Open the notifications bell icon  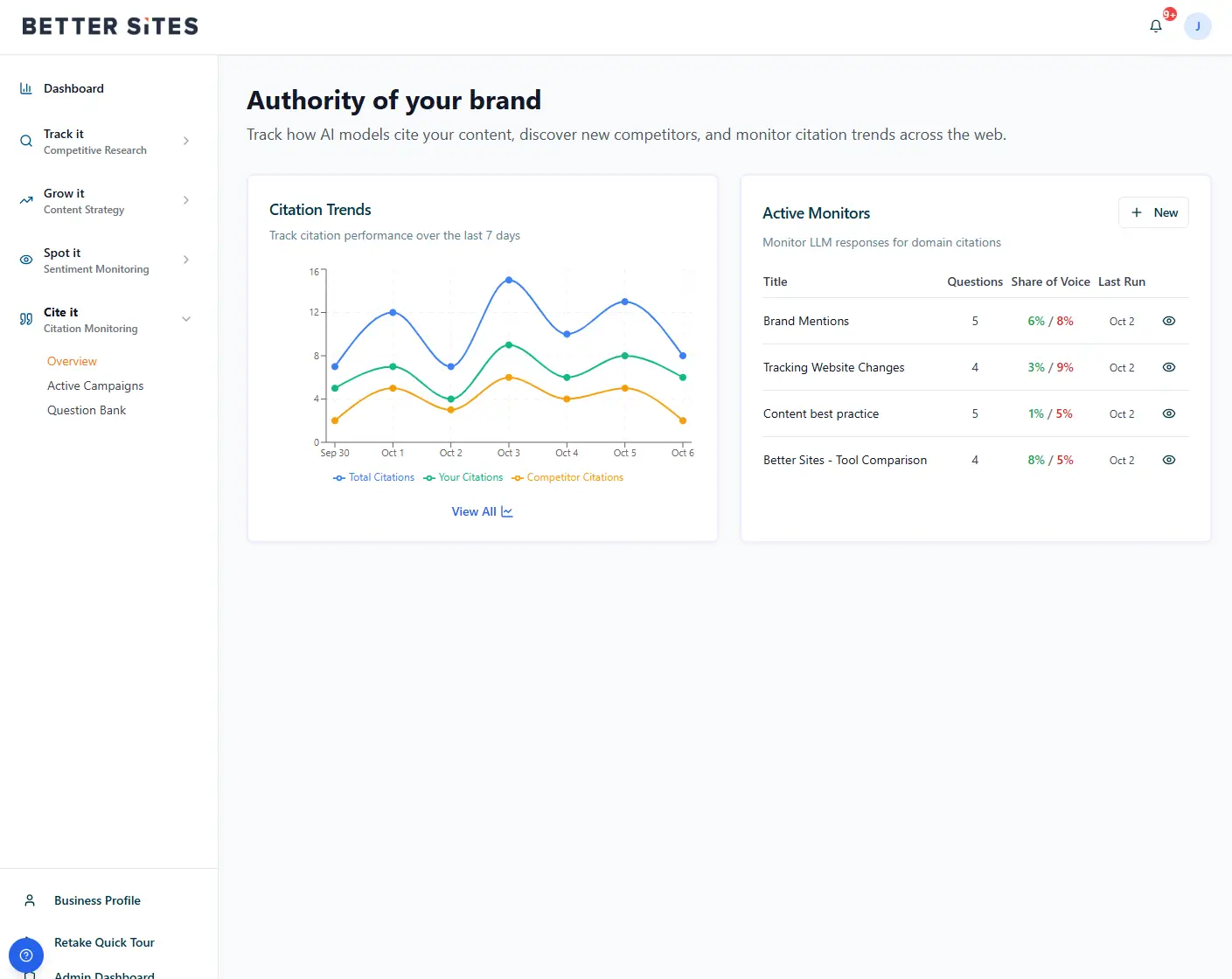point(1155,26)
